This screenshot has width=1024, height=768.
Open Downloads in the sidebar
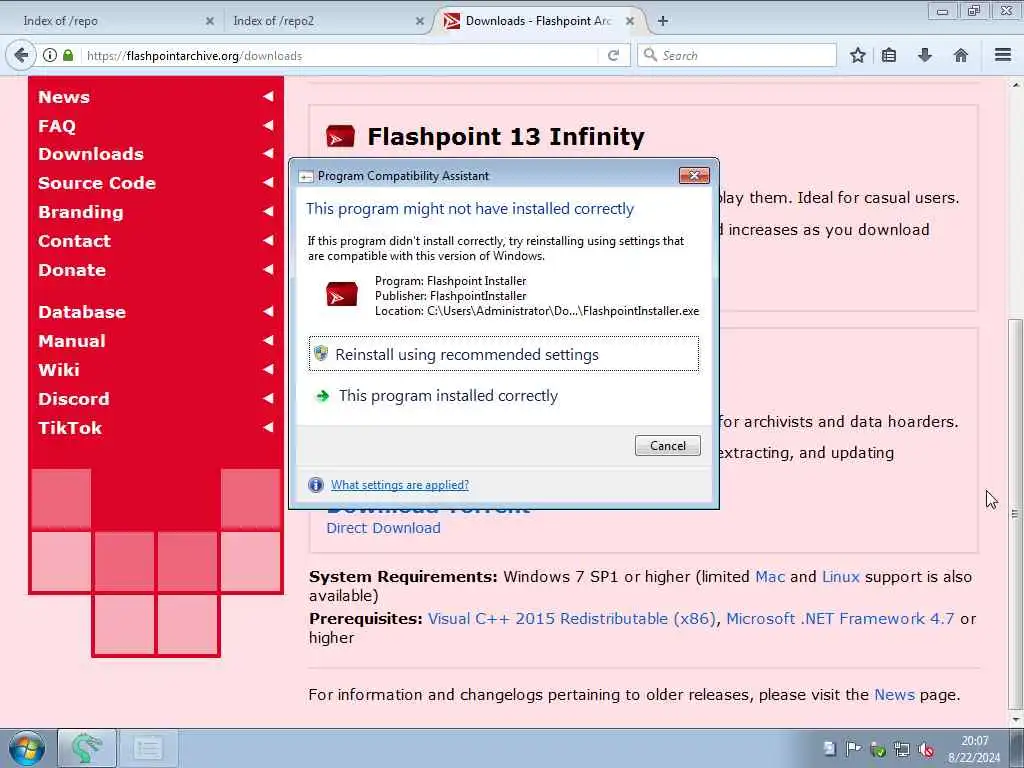91,154
